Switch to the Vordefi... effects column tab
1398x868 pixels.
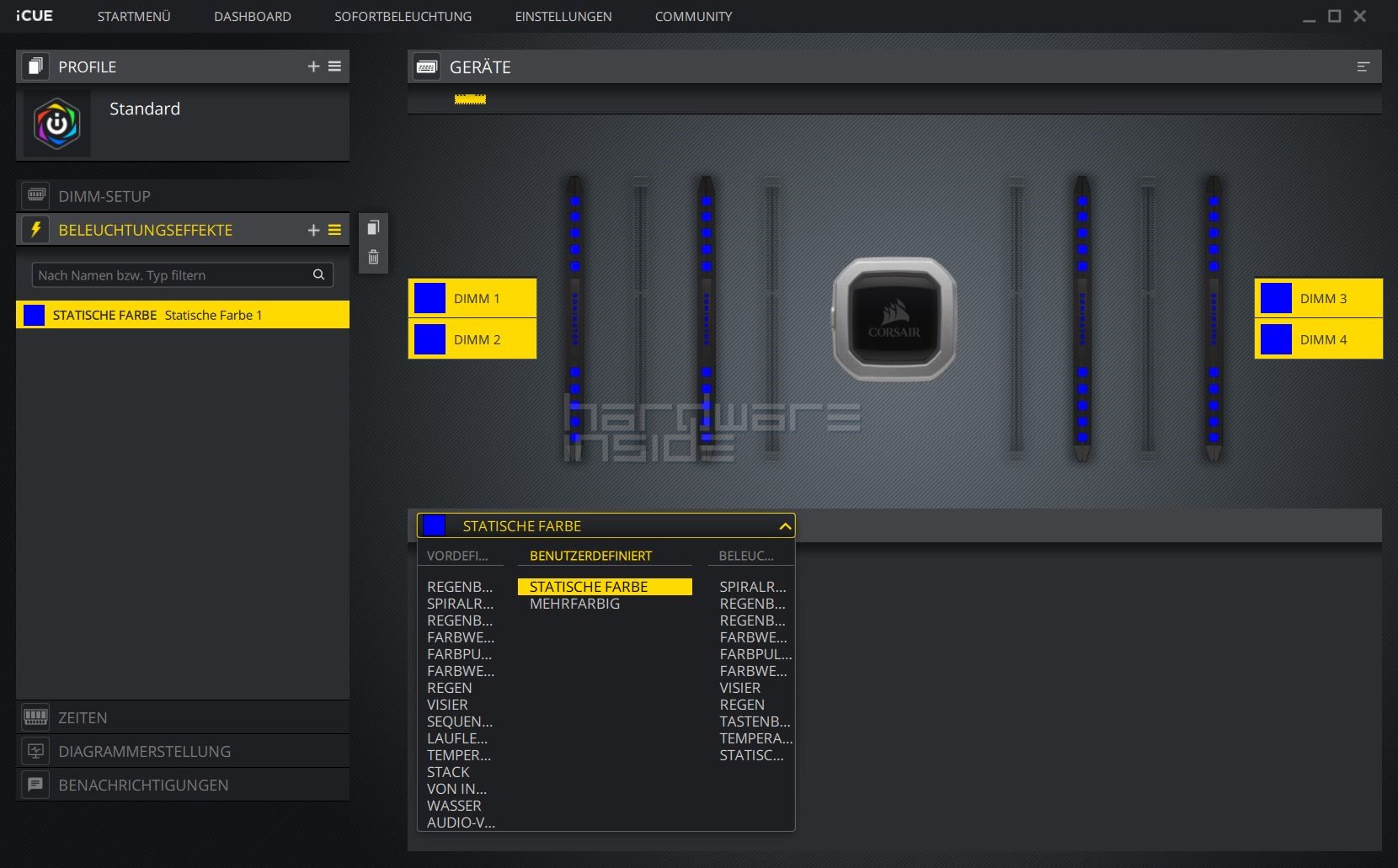click(x=457, y=556)
